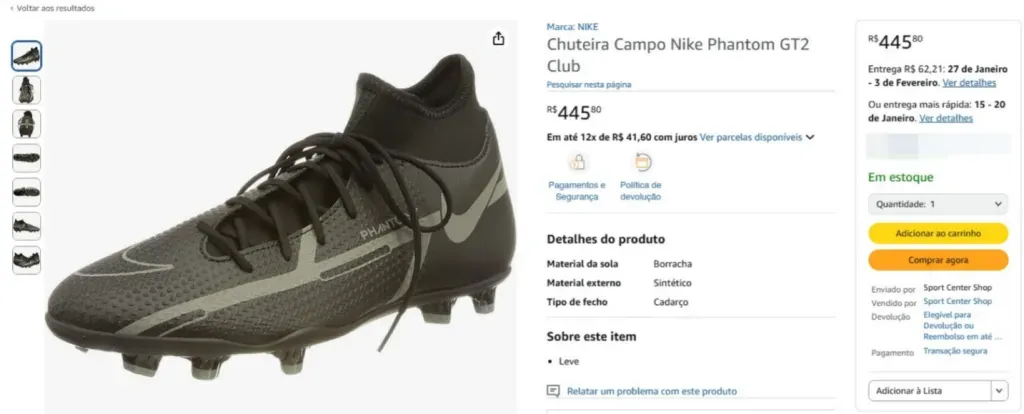Click the Sport Center Shop seller link
The height and width of the screenshot is (414, 1024).
[x=957, y=301]
